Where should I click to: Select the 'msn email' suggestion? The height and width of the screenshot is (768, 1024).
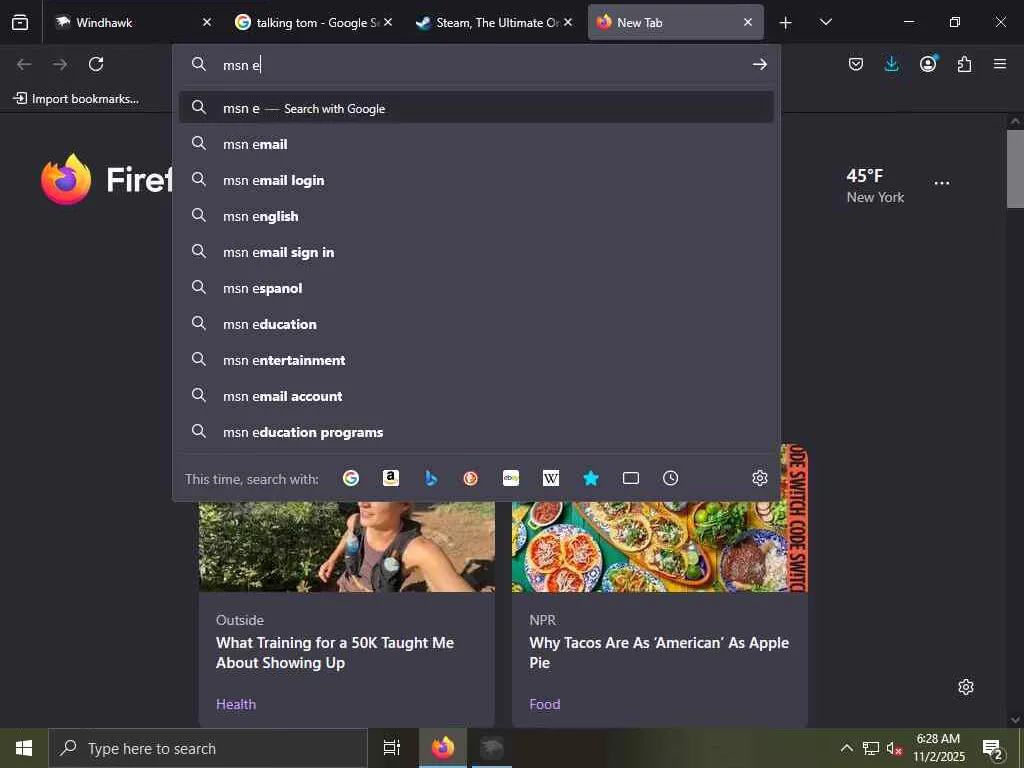pos(476,144)
